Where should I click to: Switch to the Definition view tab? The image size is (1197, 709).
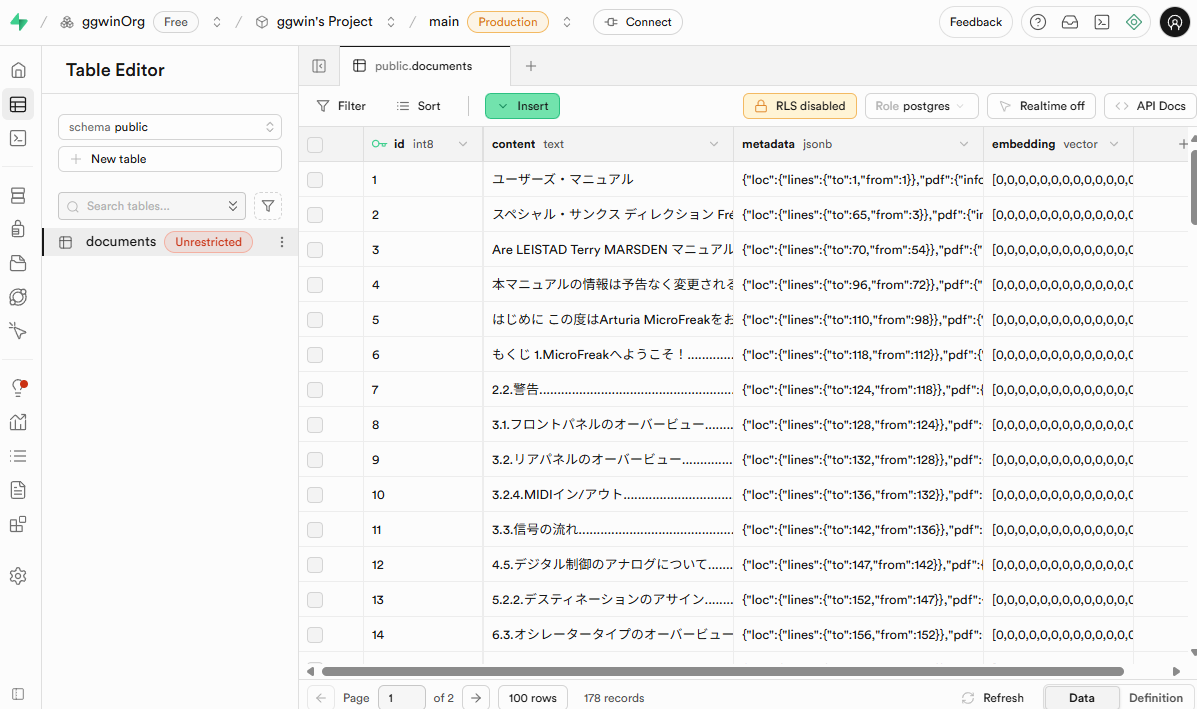[1156, 698]
